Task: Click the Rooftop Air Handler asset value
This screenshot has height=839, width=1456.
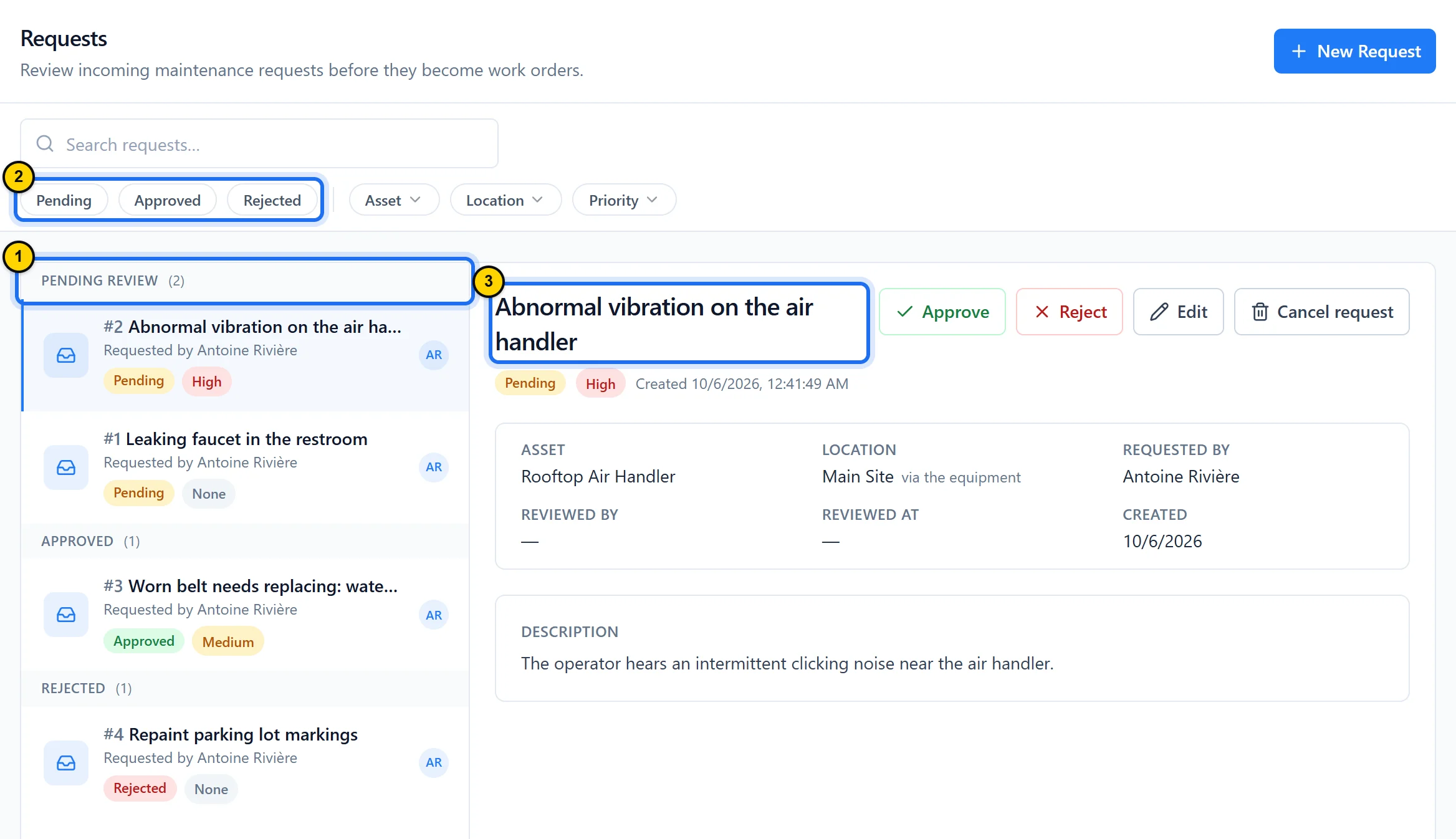Action: coord(598,477)
